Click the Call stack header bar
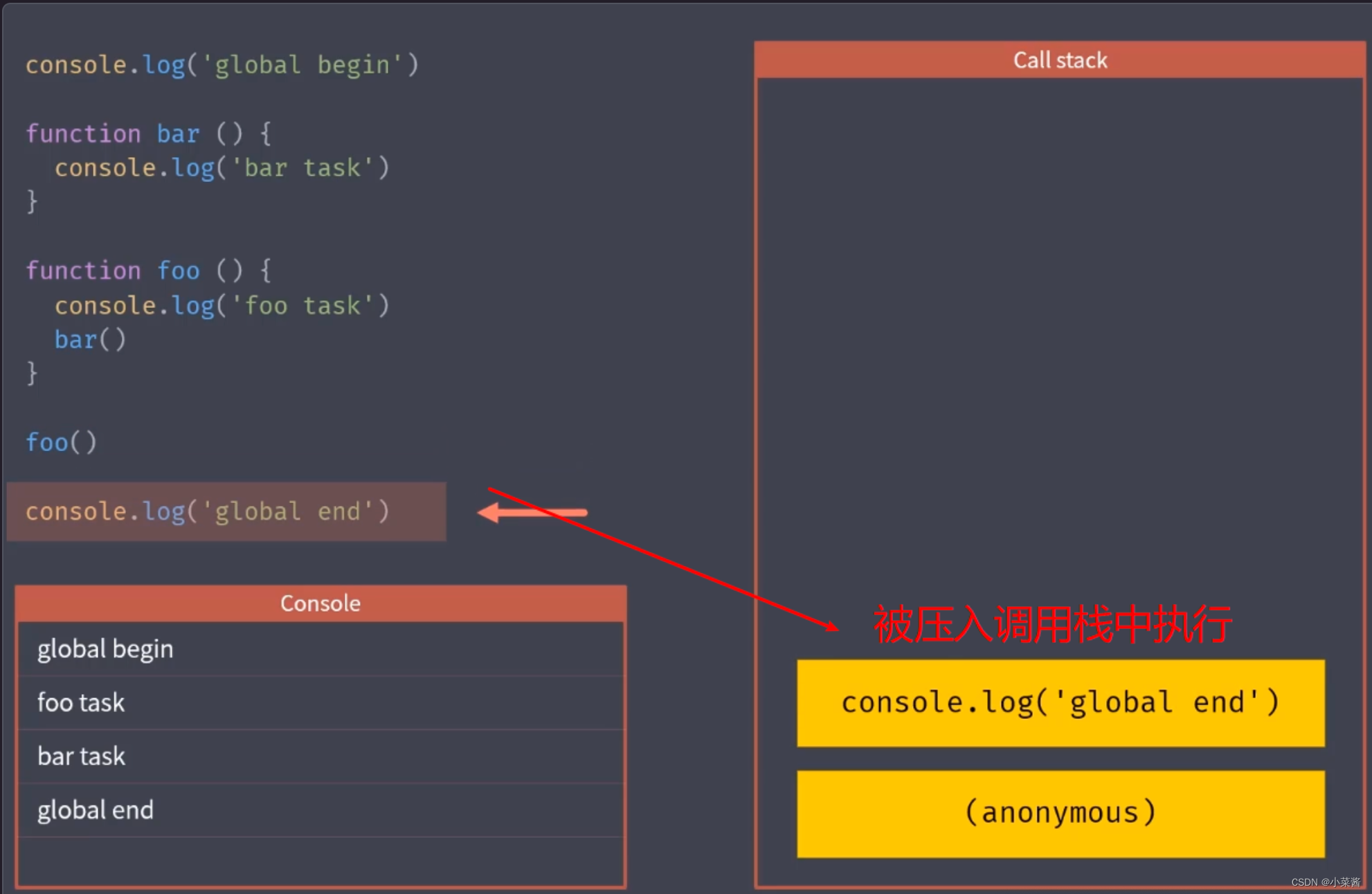The width and height of the screenshot is (1372, 894). (1059, 60)
